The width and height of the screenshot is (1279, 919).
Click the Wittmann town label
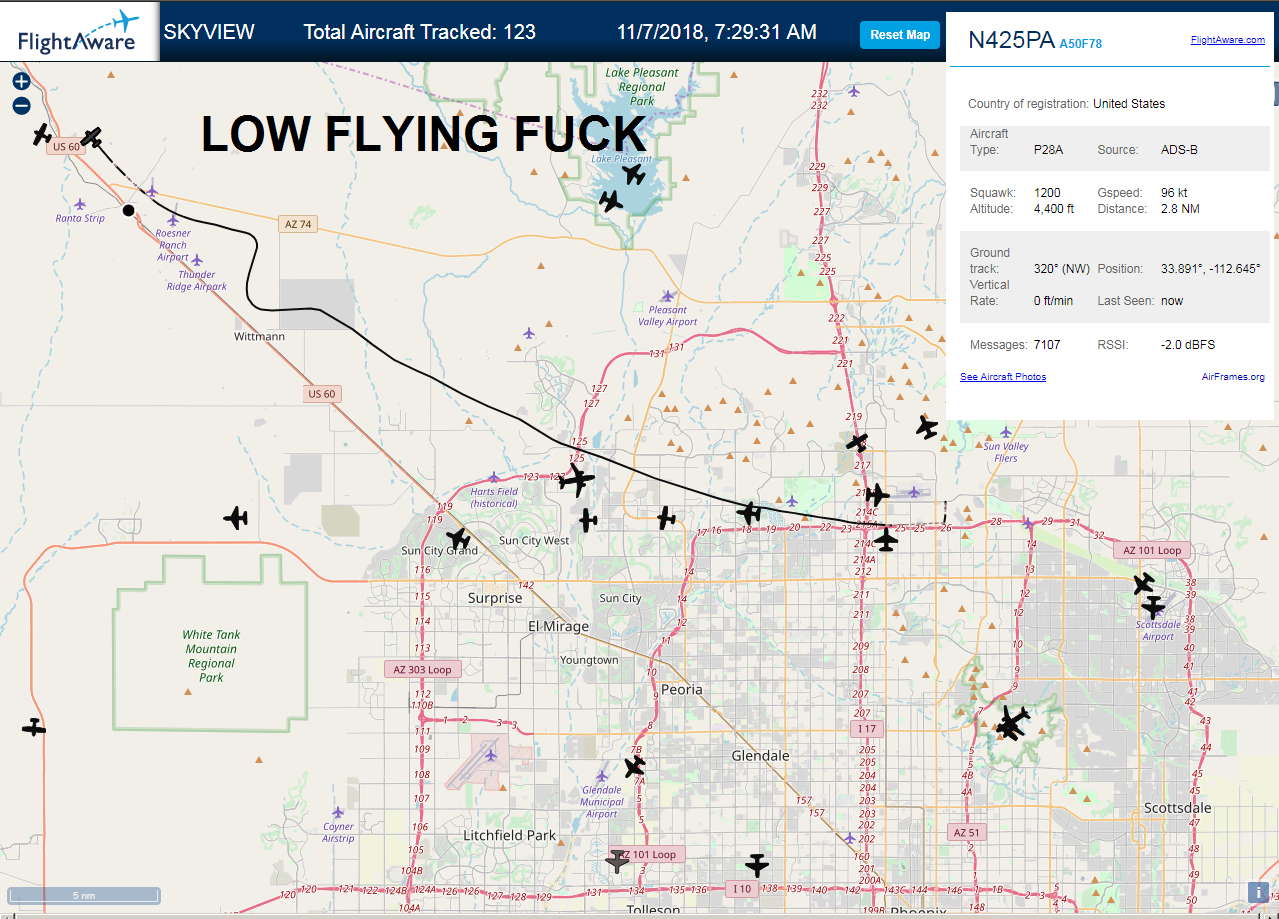click(x=260, y=337)
